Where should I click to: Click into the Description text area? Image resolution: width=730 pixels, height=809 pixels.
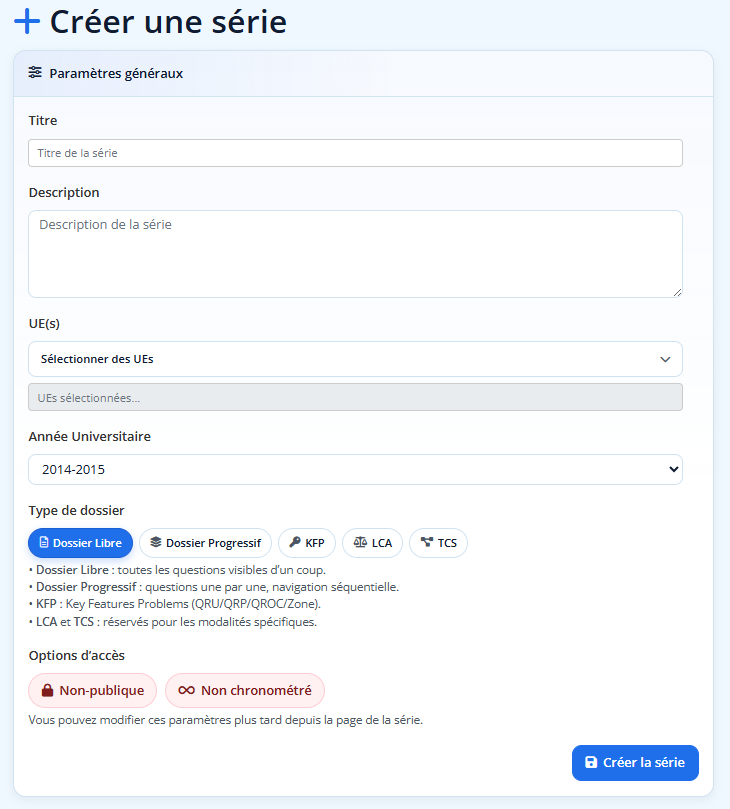coord(355,254)
